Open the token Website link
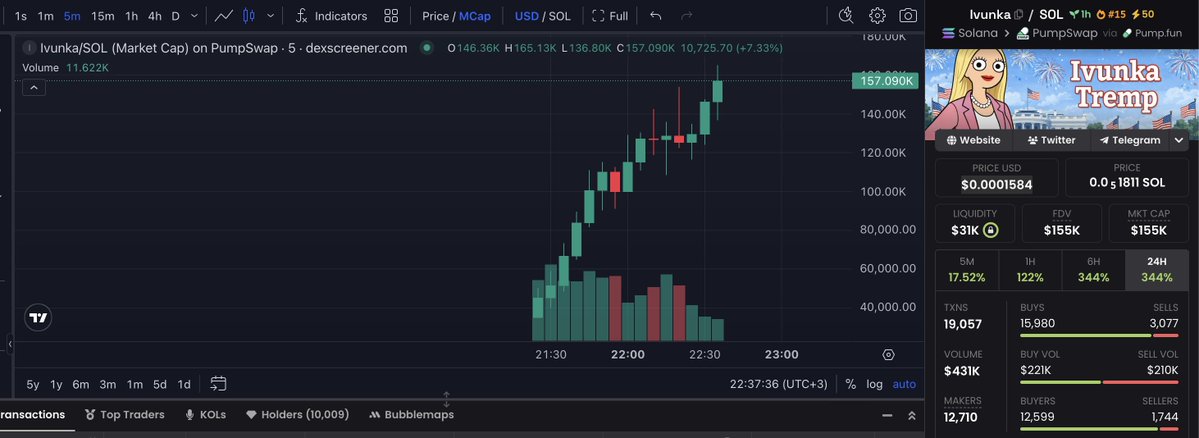Viewport: 1199px width, 438px height. pyautogui.click(x=973, y=140)
